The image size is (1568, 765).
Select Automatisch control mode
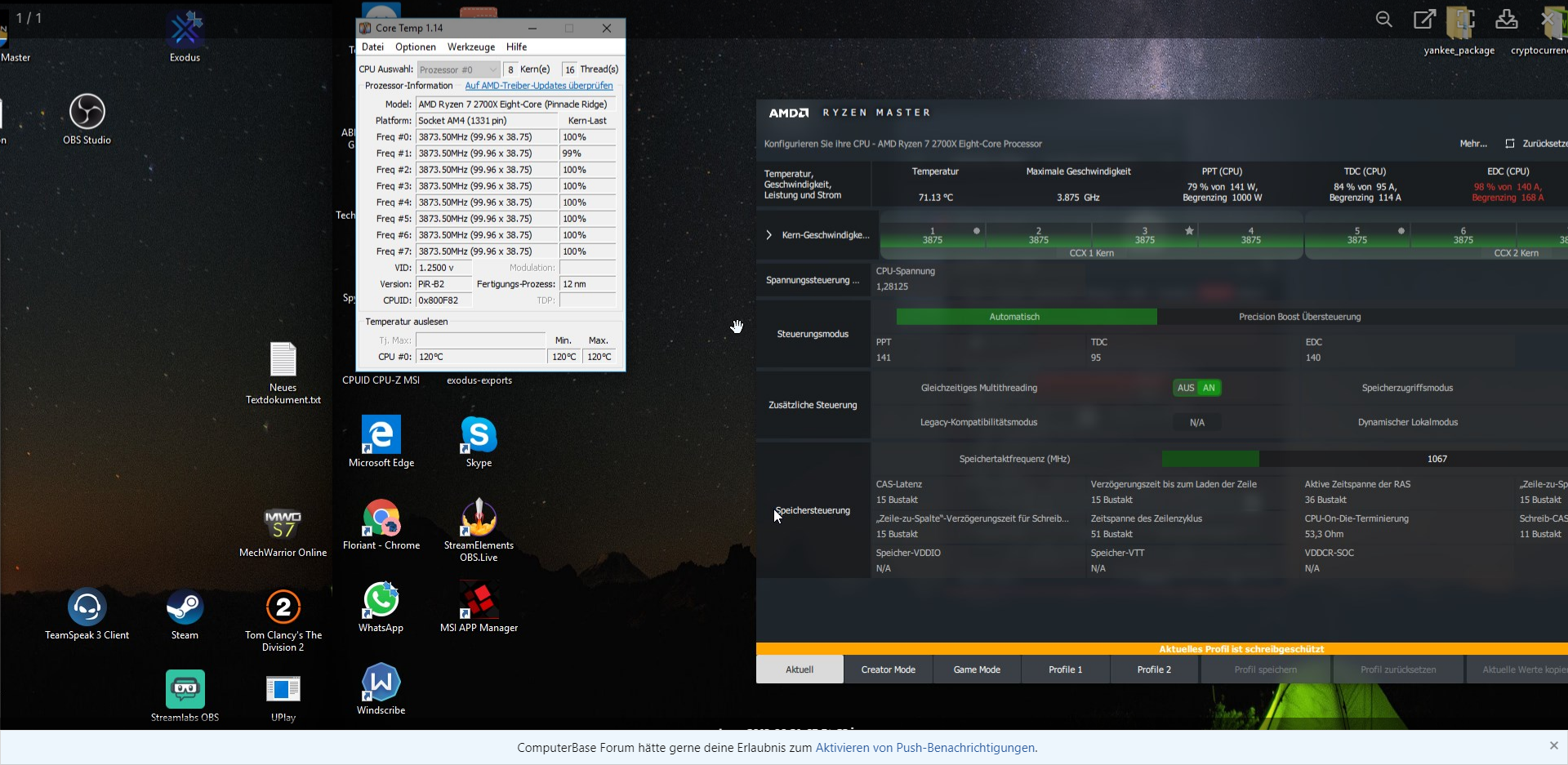tap(1027, 317)
